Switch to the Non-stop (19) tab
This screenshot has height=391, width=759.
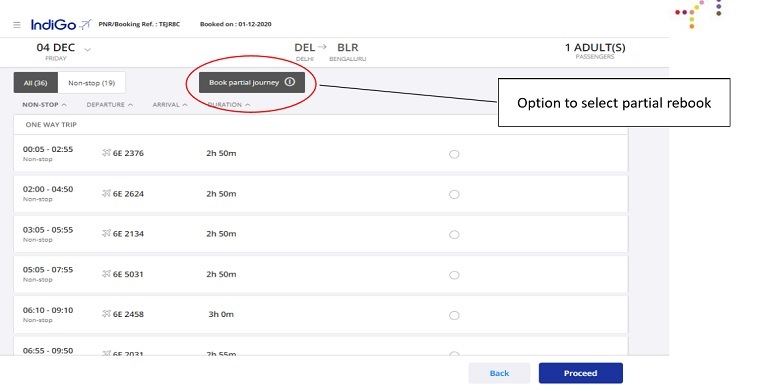coord(91,83)
